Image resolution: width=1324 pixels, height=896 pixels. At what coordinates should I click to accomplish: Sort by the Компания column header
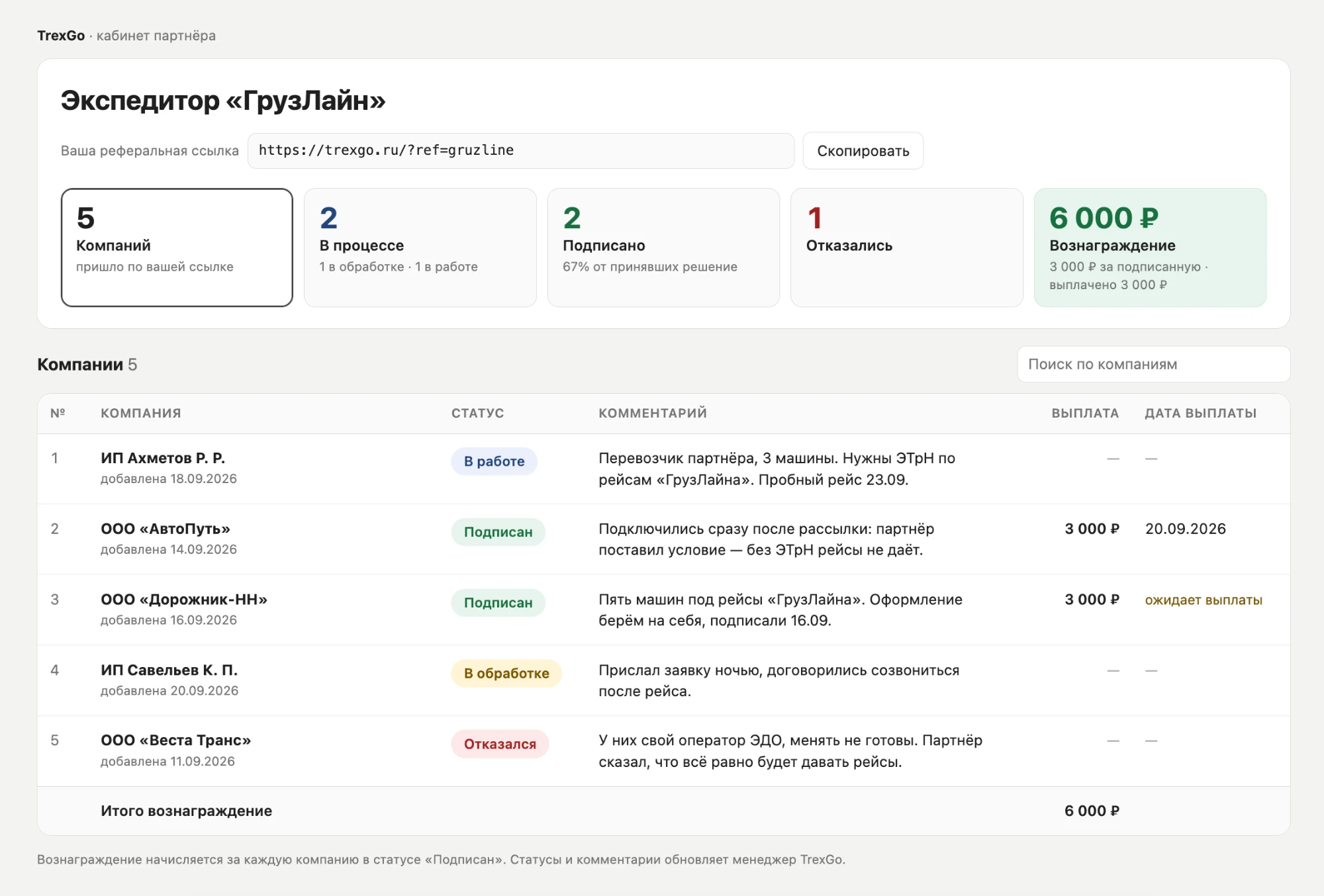point(141,413)
